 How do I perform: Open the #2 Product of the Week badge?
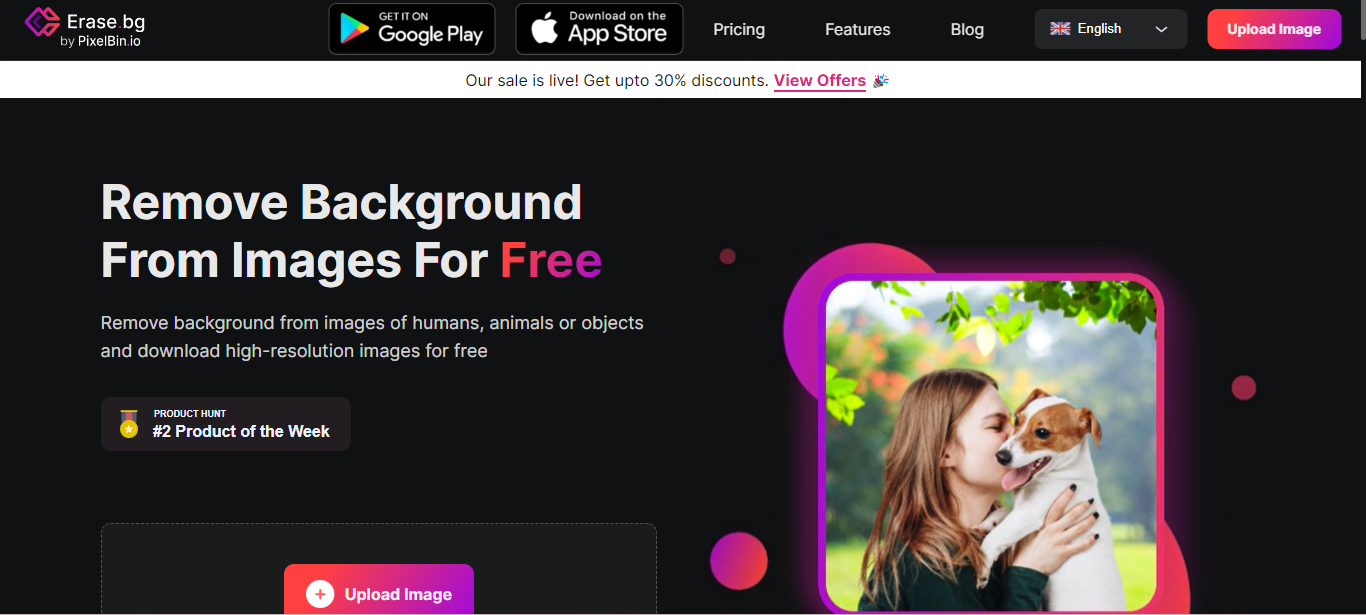click(x=226, y=424)
